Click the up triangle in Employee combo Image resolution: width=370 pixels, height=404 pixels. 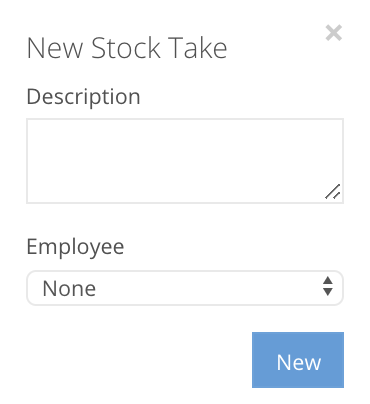pyautogui.click(x=328, y=280)
